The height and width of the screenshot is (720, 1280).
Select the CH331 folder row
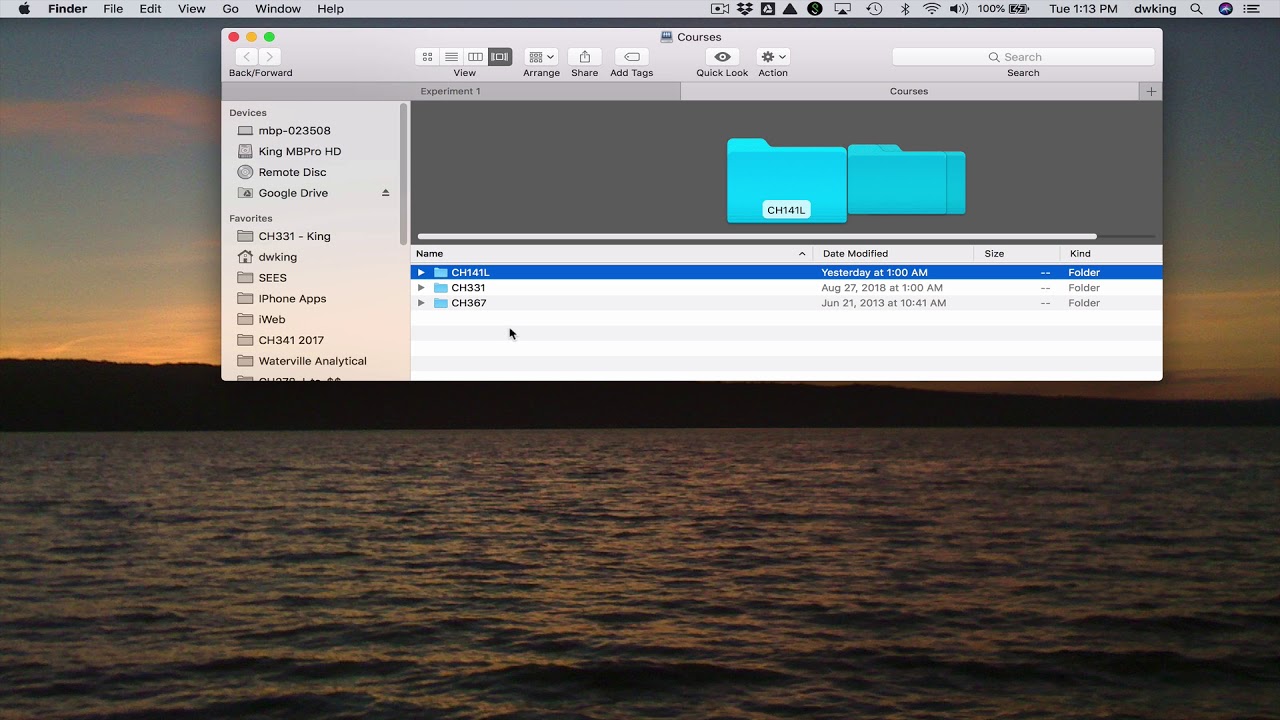[786, 288]
